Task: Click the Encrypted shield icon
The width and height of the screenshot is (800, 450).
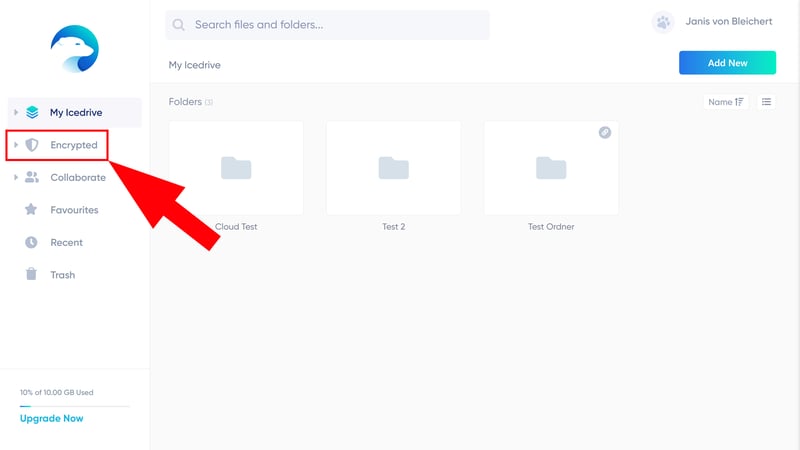Action: tap(32, 145)
